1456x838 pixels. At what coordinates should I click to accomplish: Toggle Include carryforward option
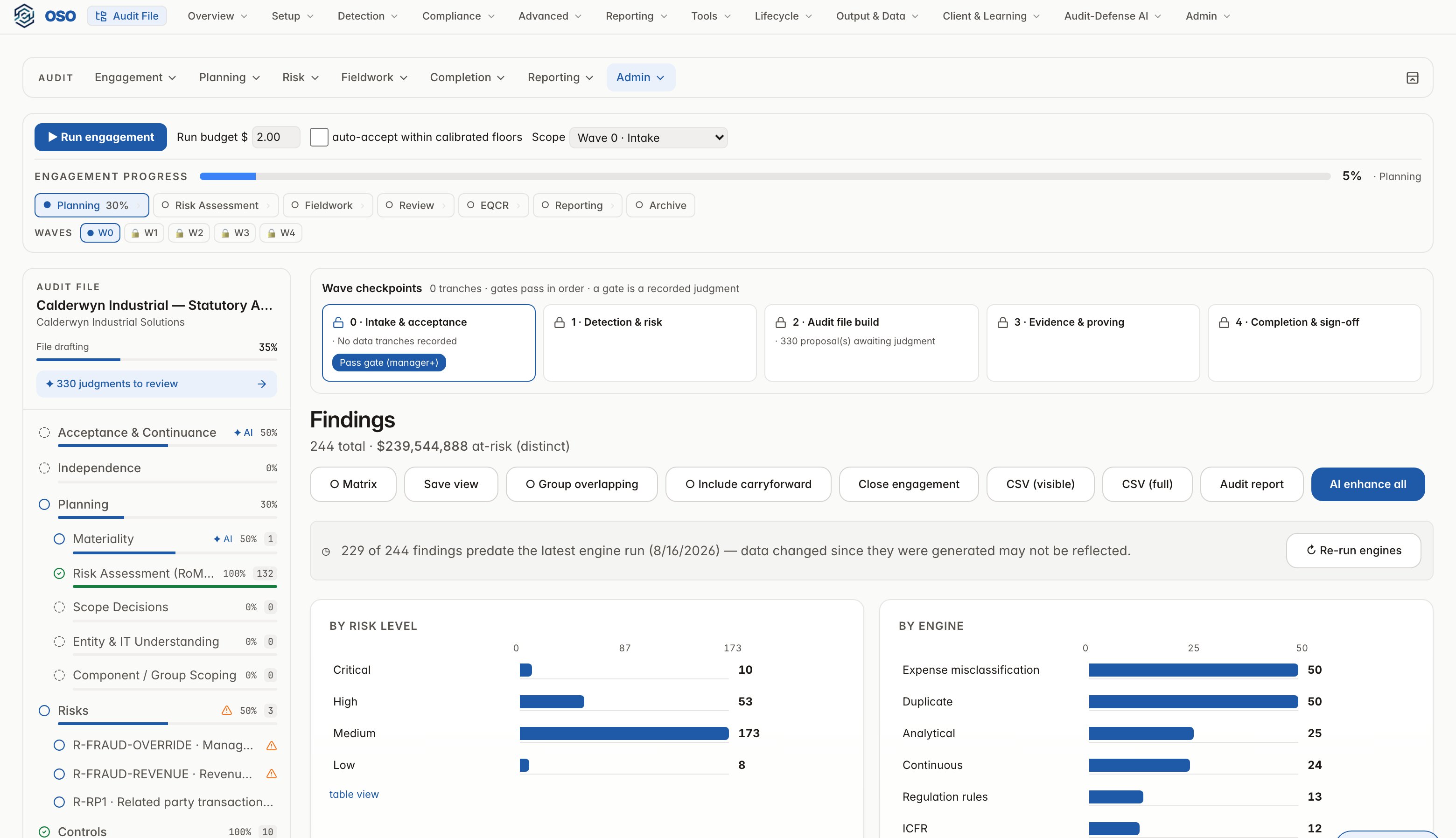[x=748, y=484]
